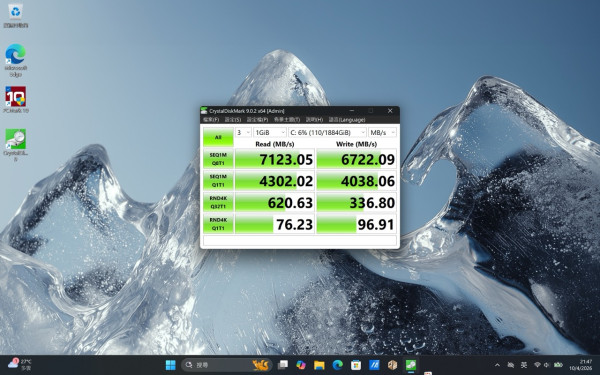Run the RND4K Q32T1 test
The width and height of the screenshot is (600, 375).
218,202
